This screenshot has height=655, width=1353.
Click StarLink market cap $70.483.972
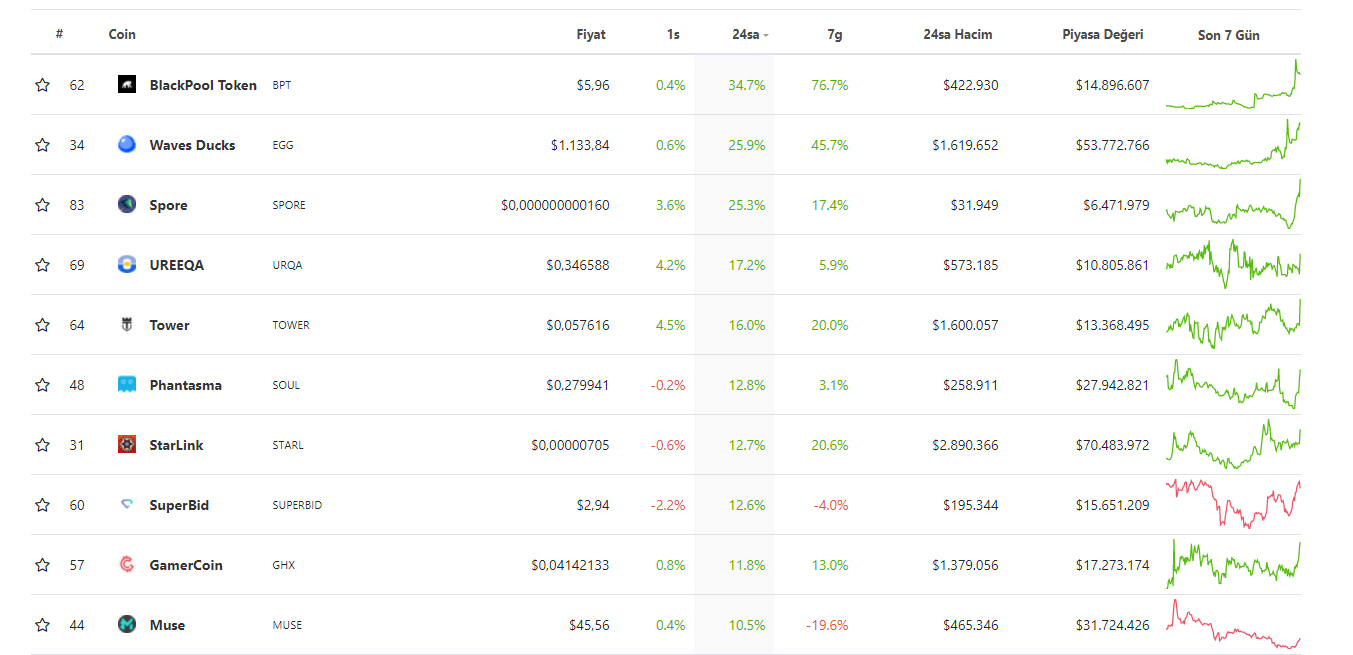click(x=1112, y=445)
